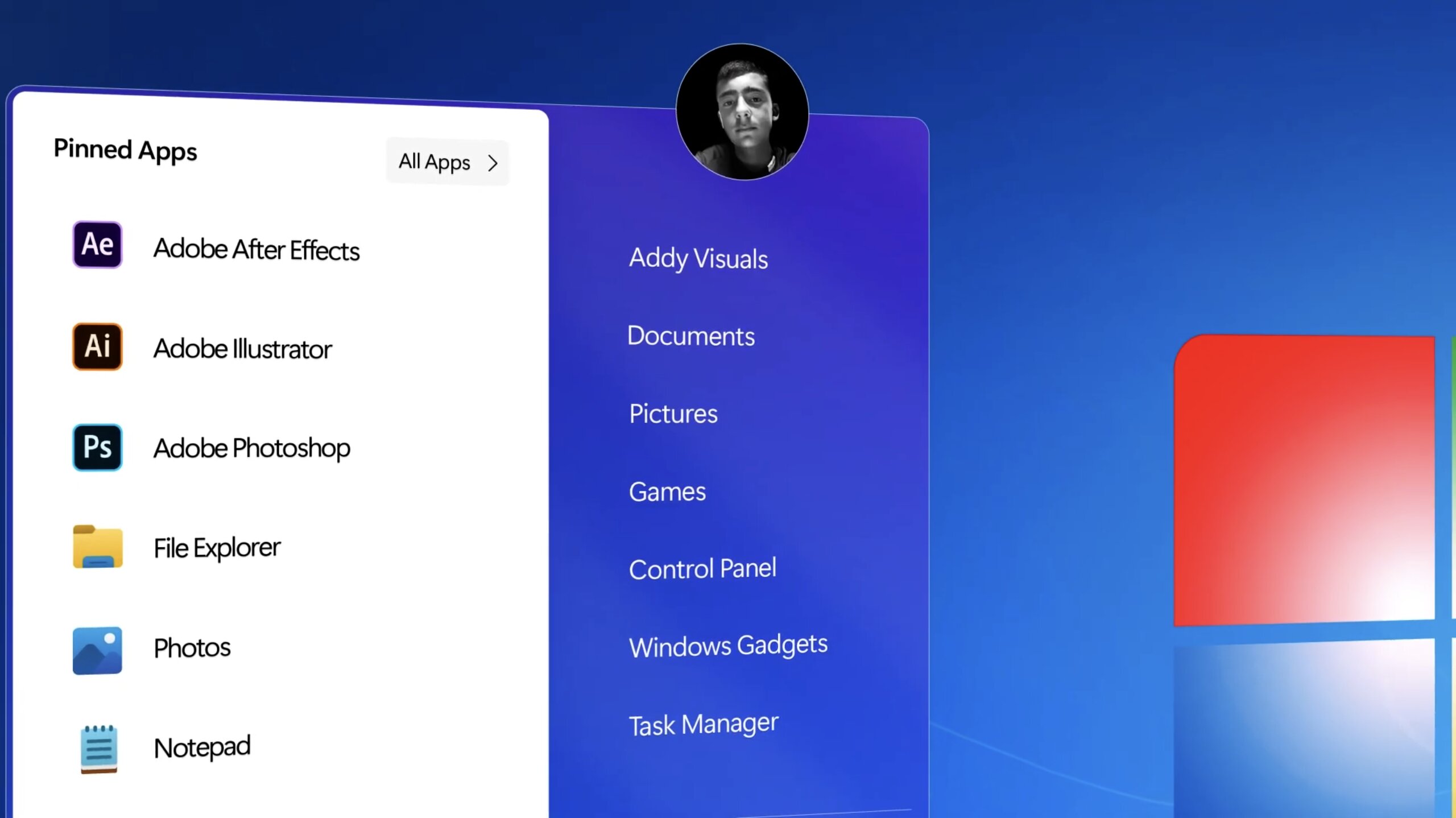Screen dimensions: 1456x818
Task: Open Windows Gadgets
Action: coord(728,646)
